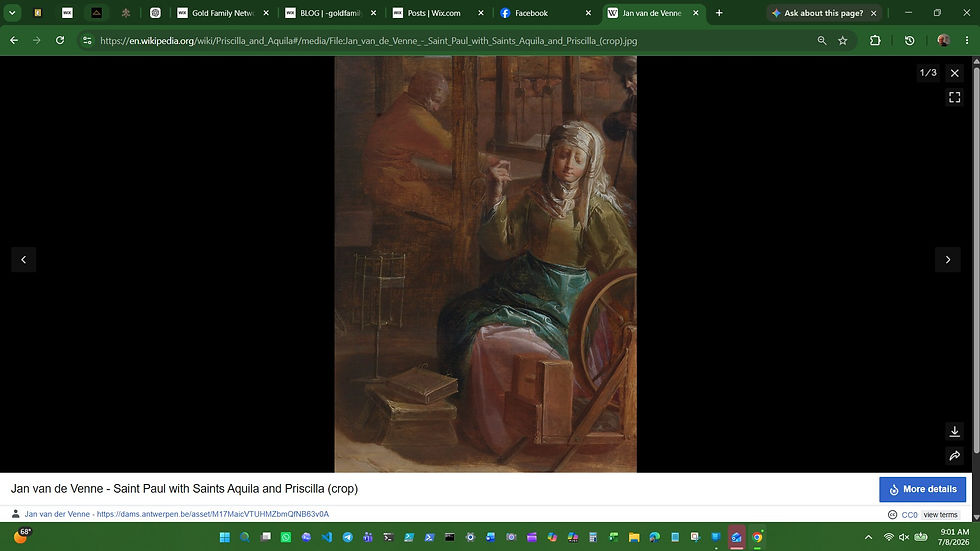Select the pinned triangle-logo tab
Viewport: 980px width, 551px height.
[96, 12]
